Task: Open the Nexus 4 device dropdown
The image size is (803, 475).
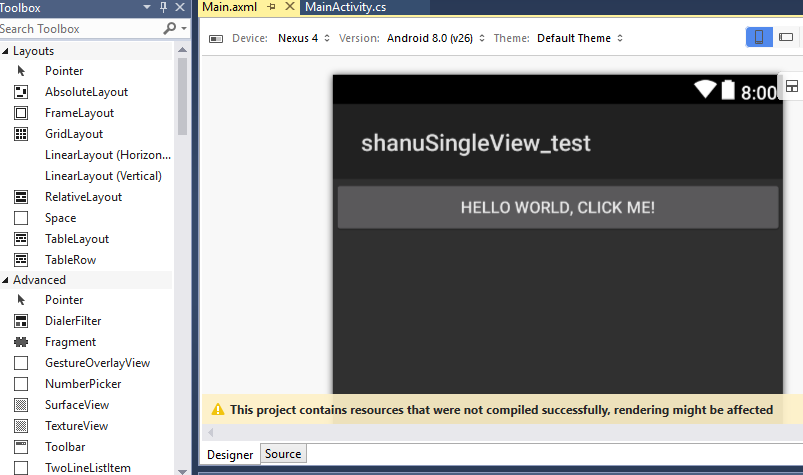Action: point(304,38)
